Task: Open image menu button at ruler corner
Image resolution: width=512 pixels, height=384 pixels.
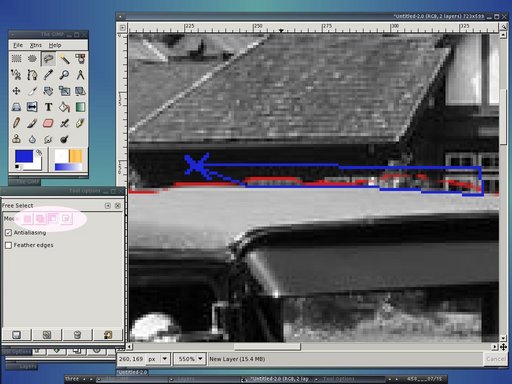Action: pyautogui.click(x=123, y=28)
